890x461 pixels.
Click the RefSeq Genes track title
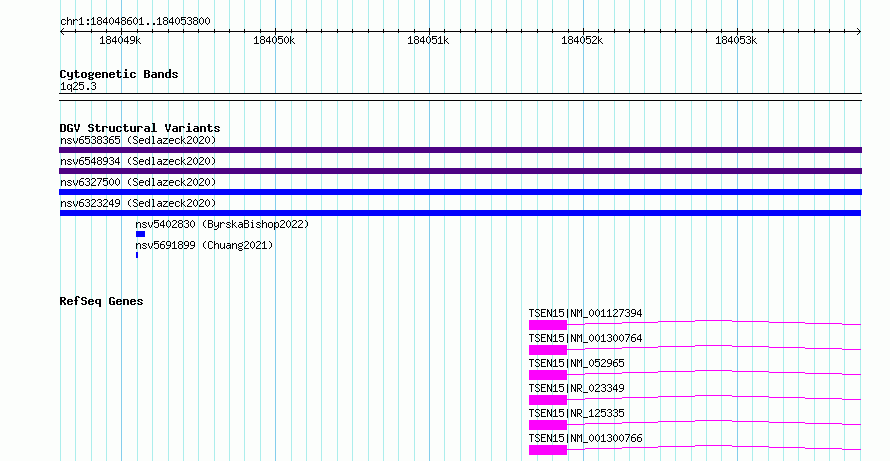pyautogui.click(x=101, y=301)
